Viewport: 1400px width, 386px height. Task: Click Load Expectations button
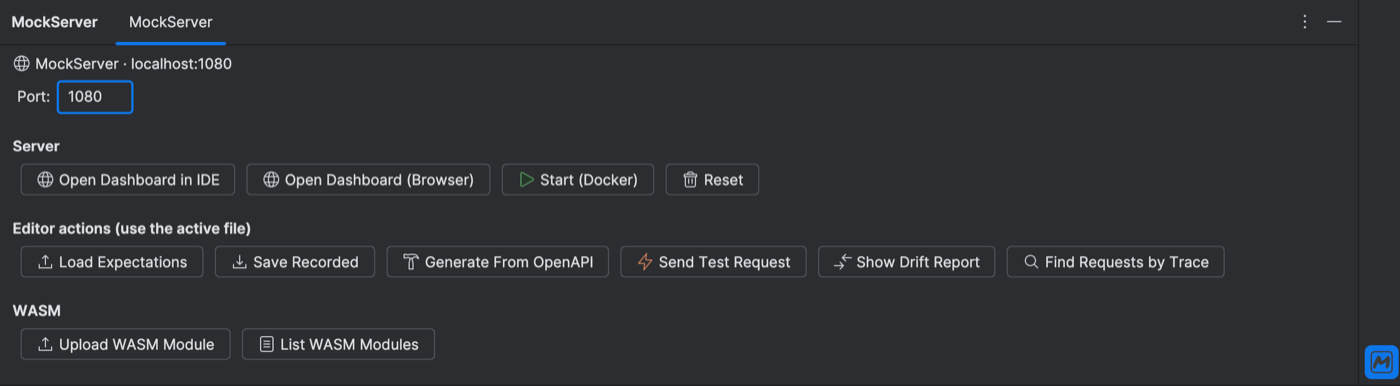pyautogui.click(x=112, y=262)
